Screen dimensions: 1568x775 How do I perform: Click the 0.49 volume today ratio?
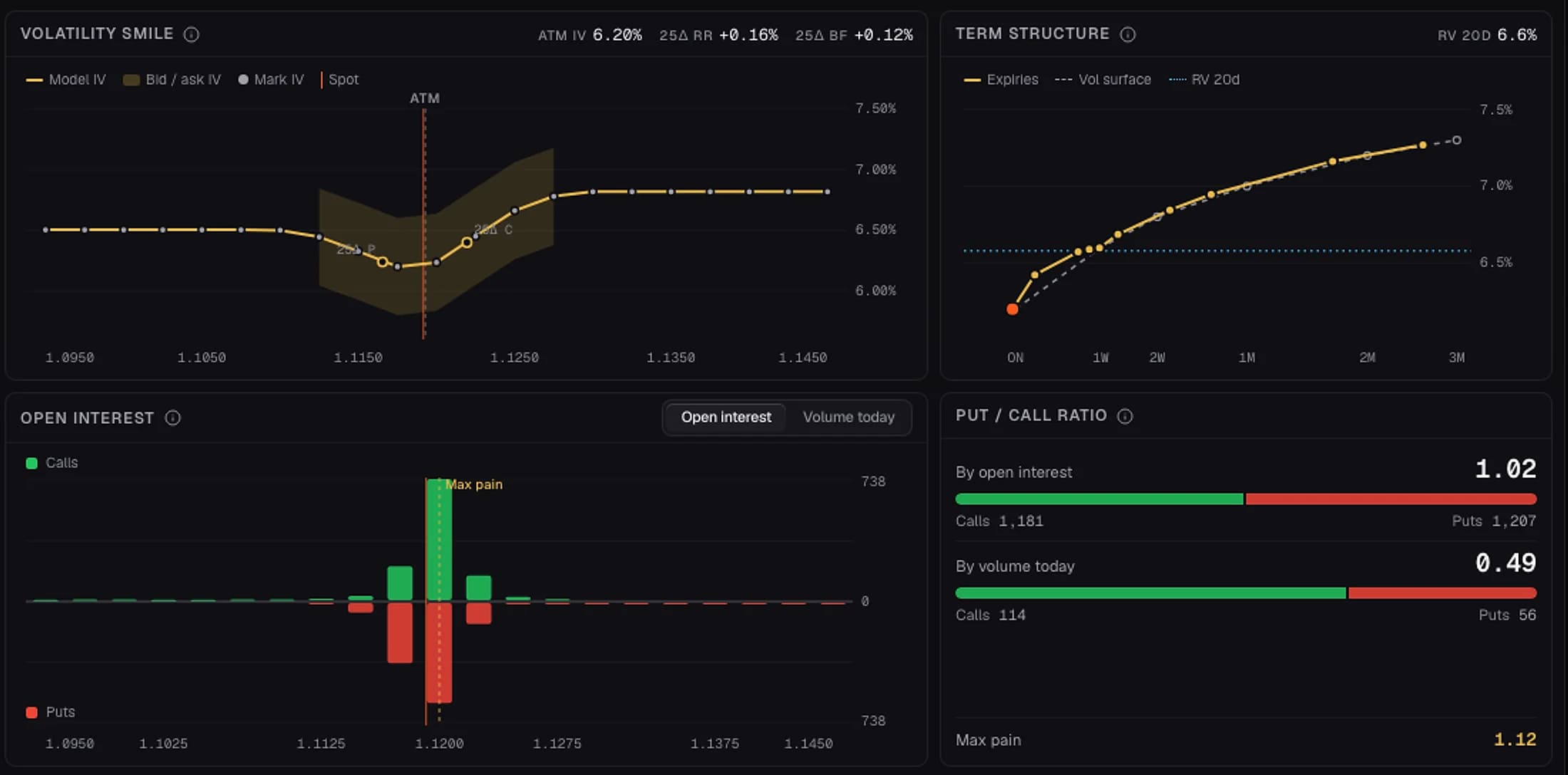tap(1505, 563)
